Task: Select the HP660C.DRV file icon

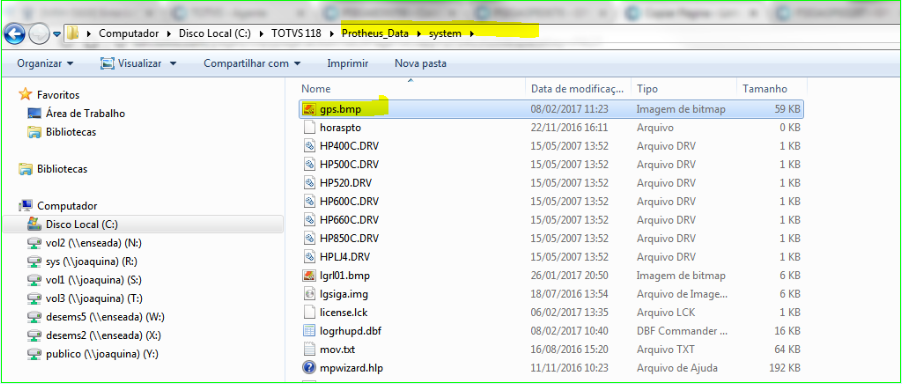Action: pos(309,220)
